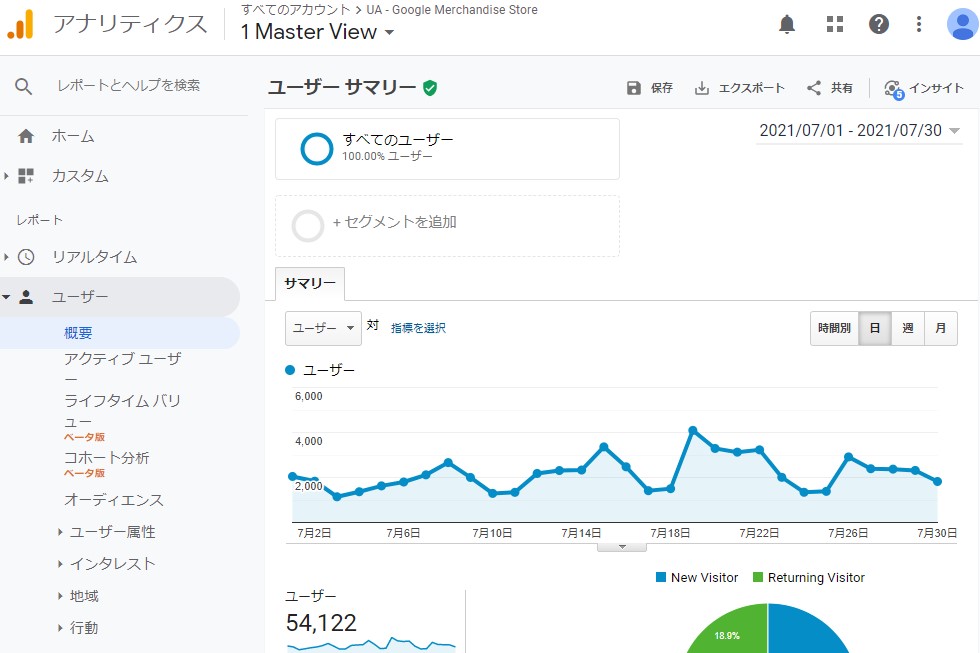Select the サマリー tab
This screenshot has width=980, height=653.
pos(310,284)
